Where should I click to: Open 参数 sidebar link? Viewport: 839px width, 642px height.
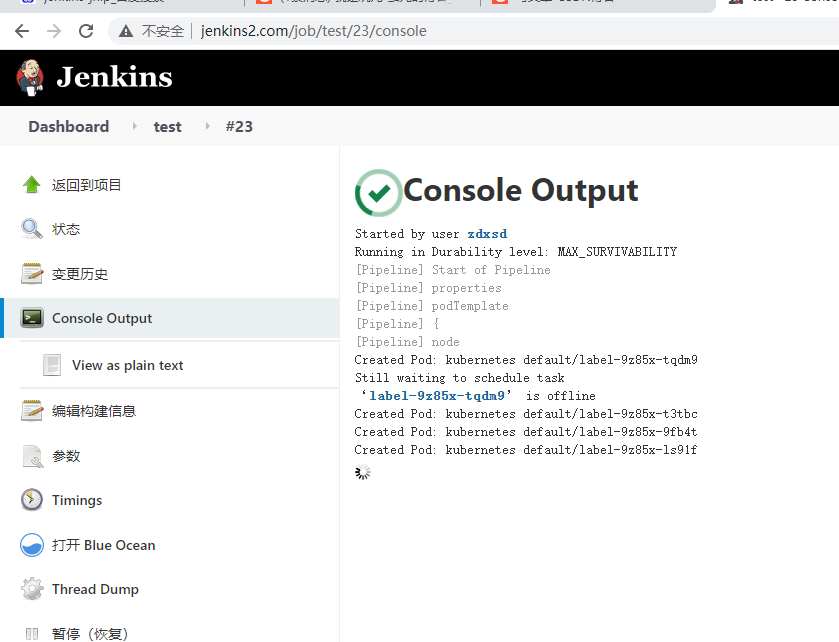coord(66,456)
